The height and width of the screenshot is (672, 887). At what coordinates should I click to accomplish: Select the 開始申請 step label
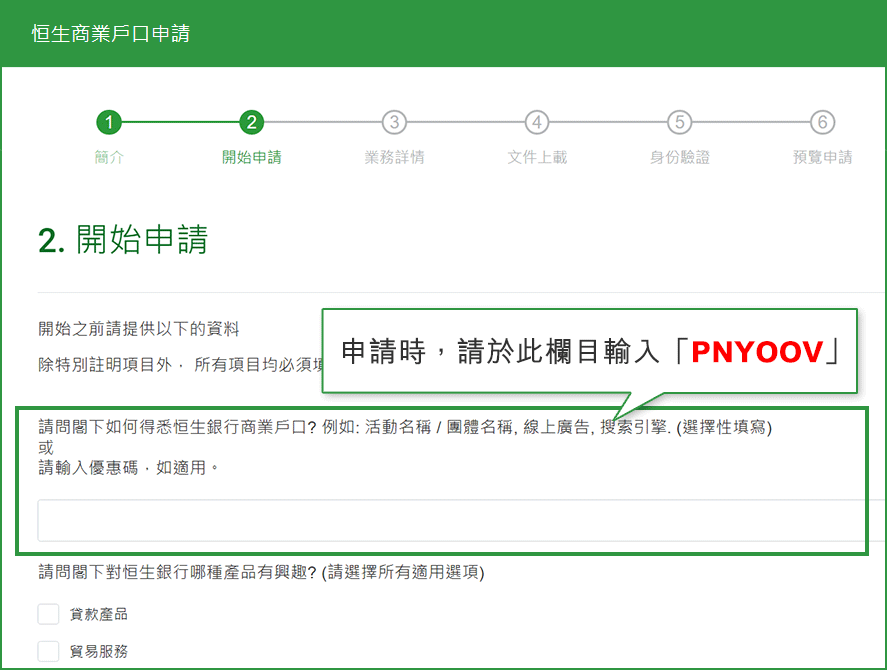pos(252,157)
